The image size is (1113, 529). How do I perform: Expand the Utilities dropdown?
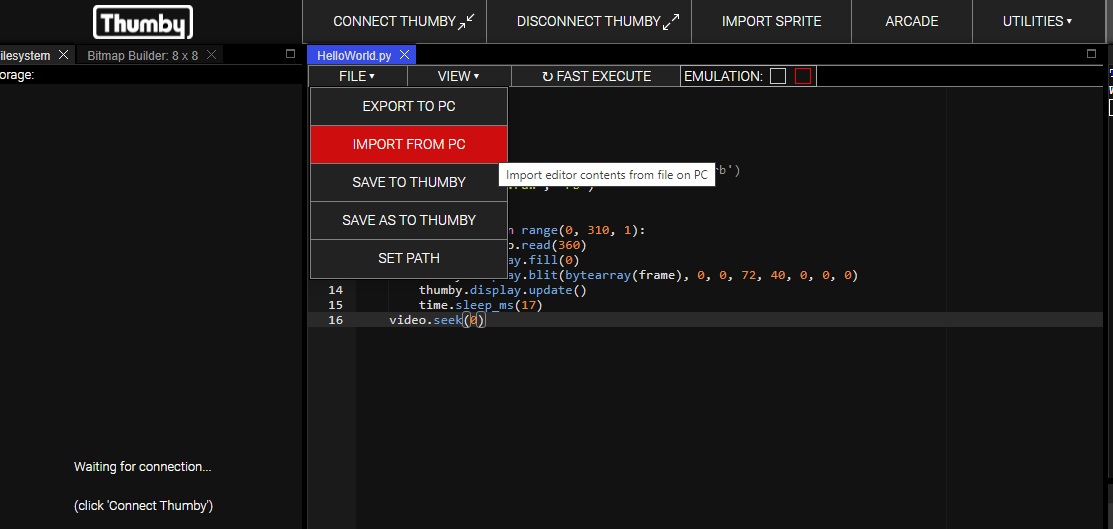[1037, 21]
